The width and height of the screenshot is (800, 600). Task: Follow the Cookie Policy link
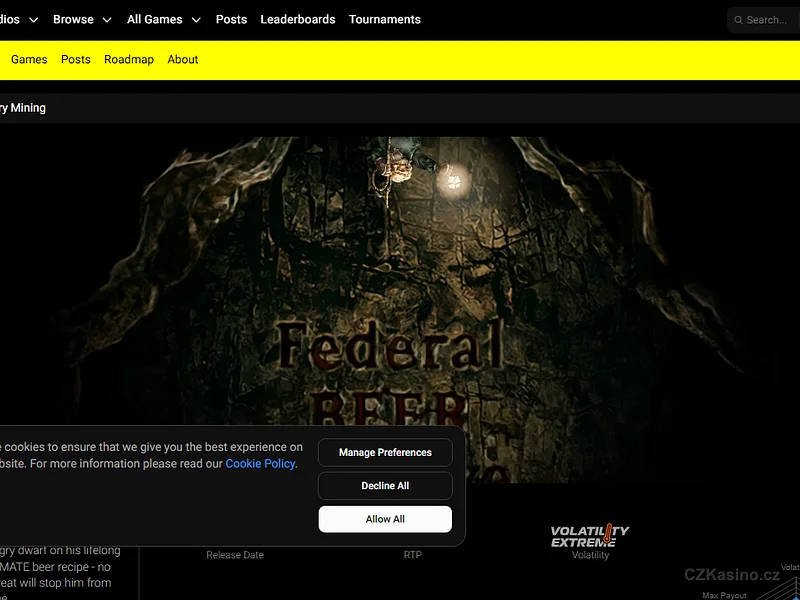pyautogui.click(x=260, y=464)
